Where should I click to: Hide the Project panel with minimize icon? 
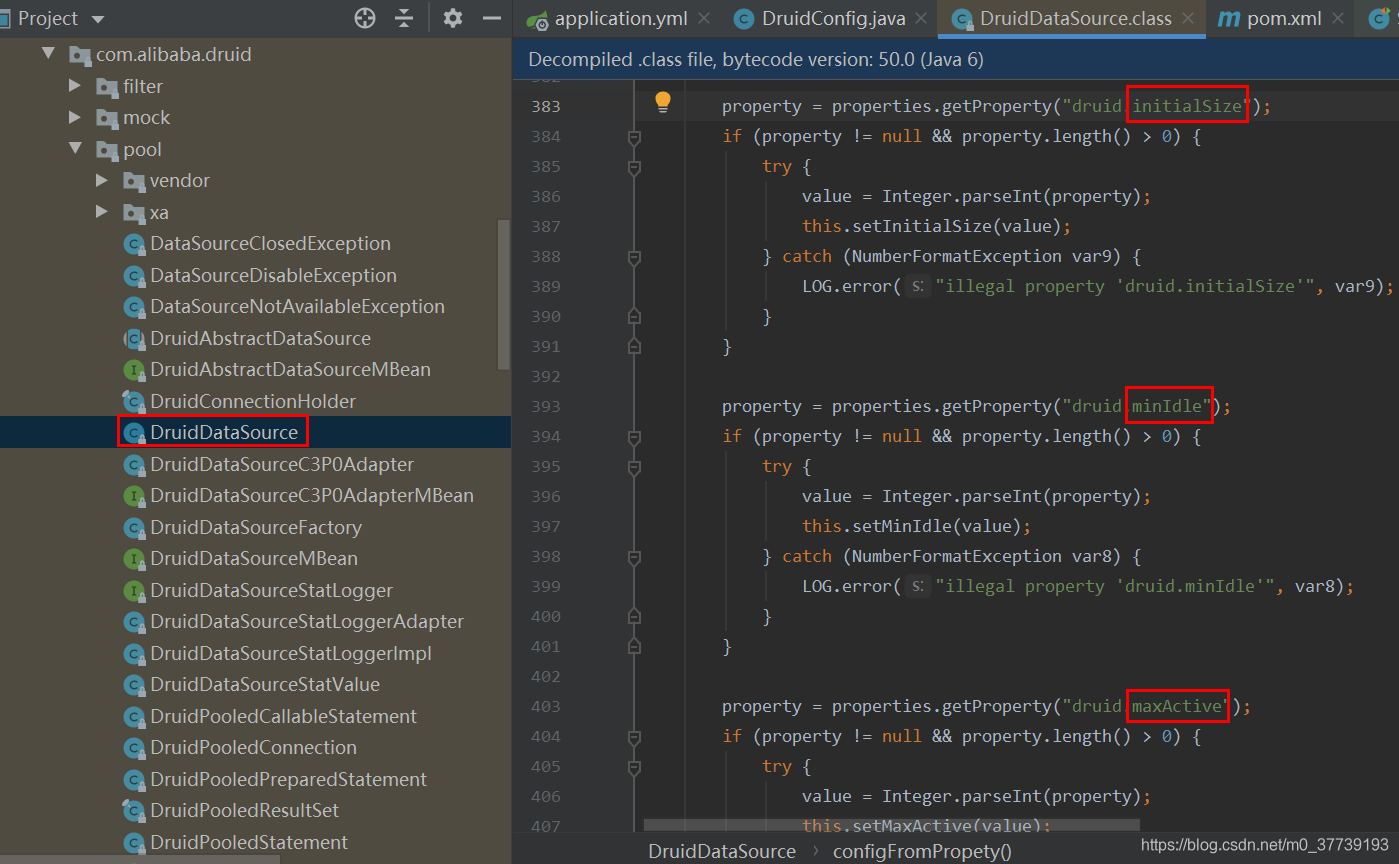(492, 18)
